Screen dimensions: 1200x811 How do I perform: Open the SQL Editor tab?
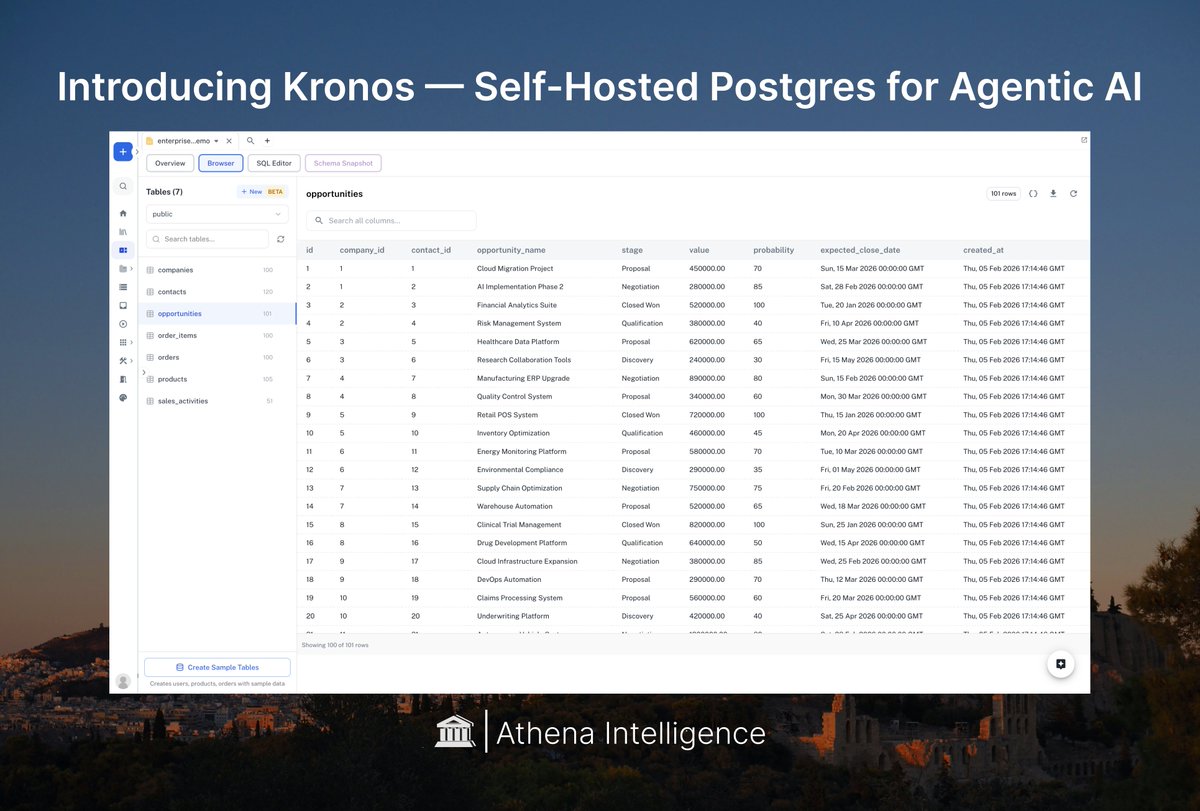point(274,163)
